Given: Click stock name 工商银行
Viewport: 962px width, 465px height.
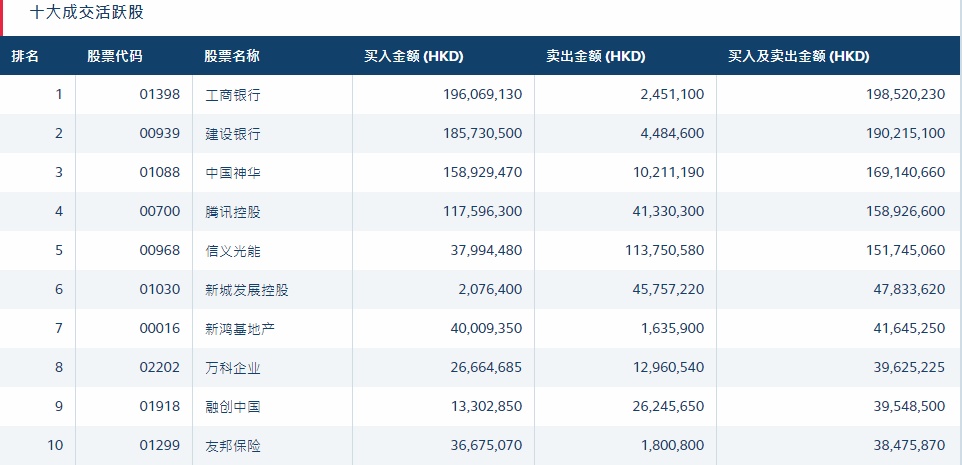Looking at the screenshot, I should click(233, 94).
